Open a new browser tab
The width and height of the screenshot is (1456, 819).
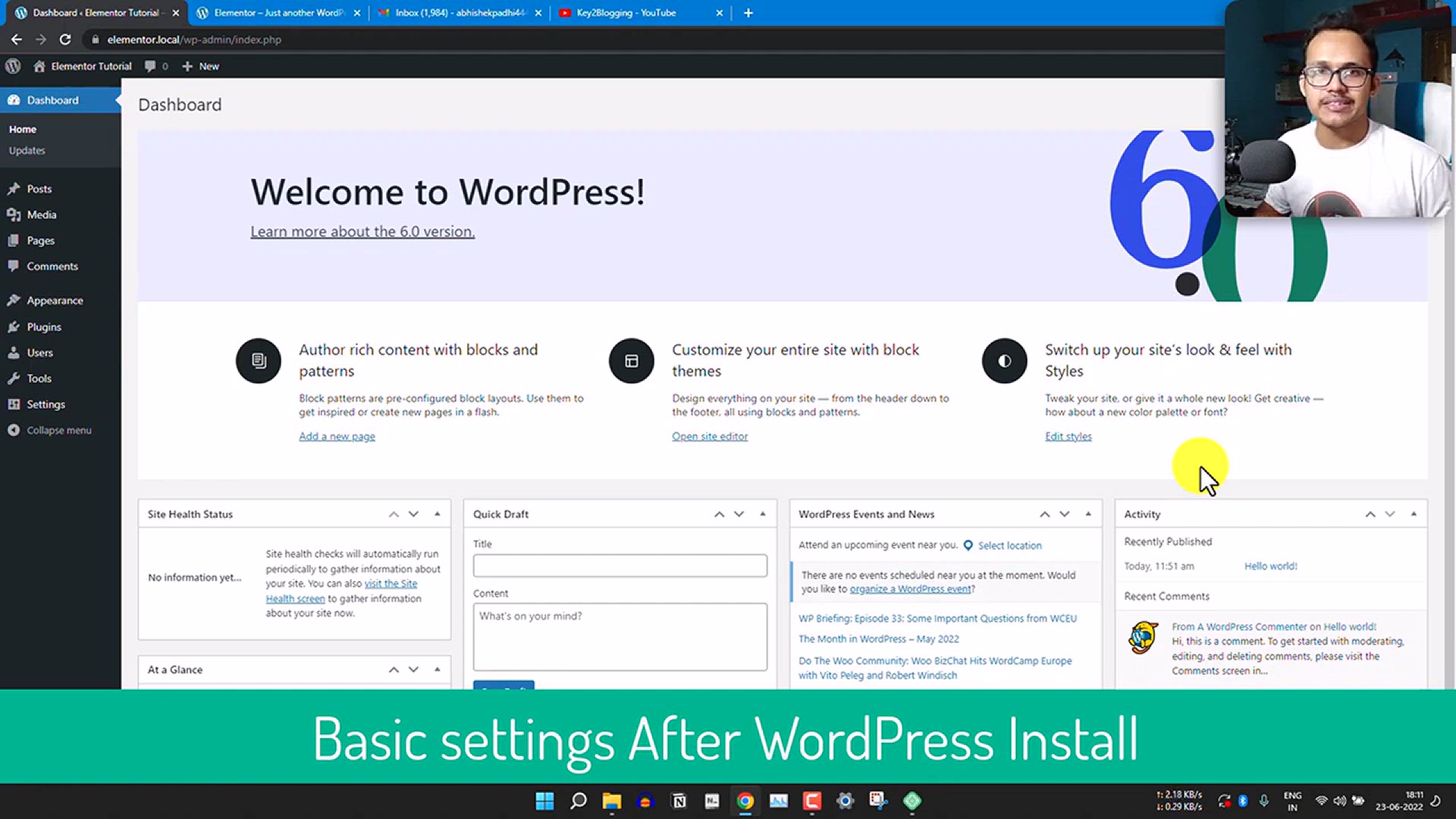coord(748,13)
